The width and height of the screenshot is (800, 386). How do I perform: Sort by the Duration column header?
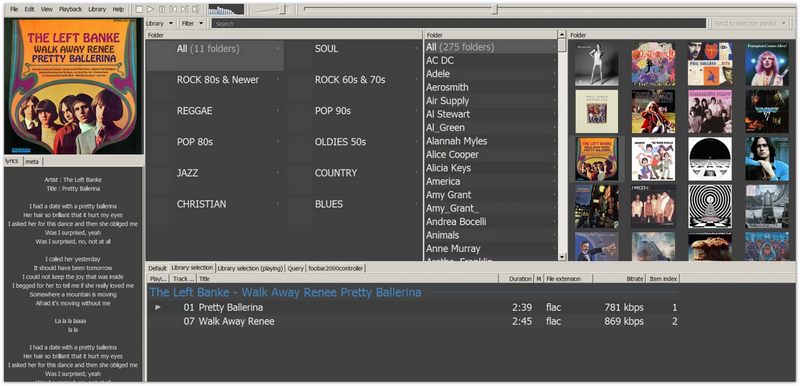click(x=516, y=279)
